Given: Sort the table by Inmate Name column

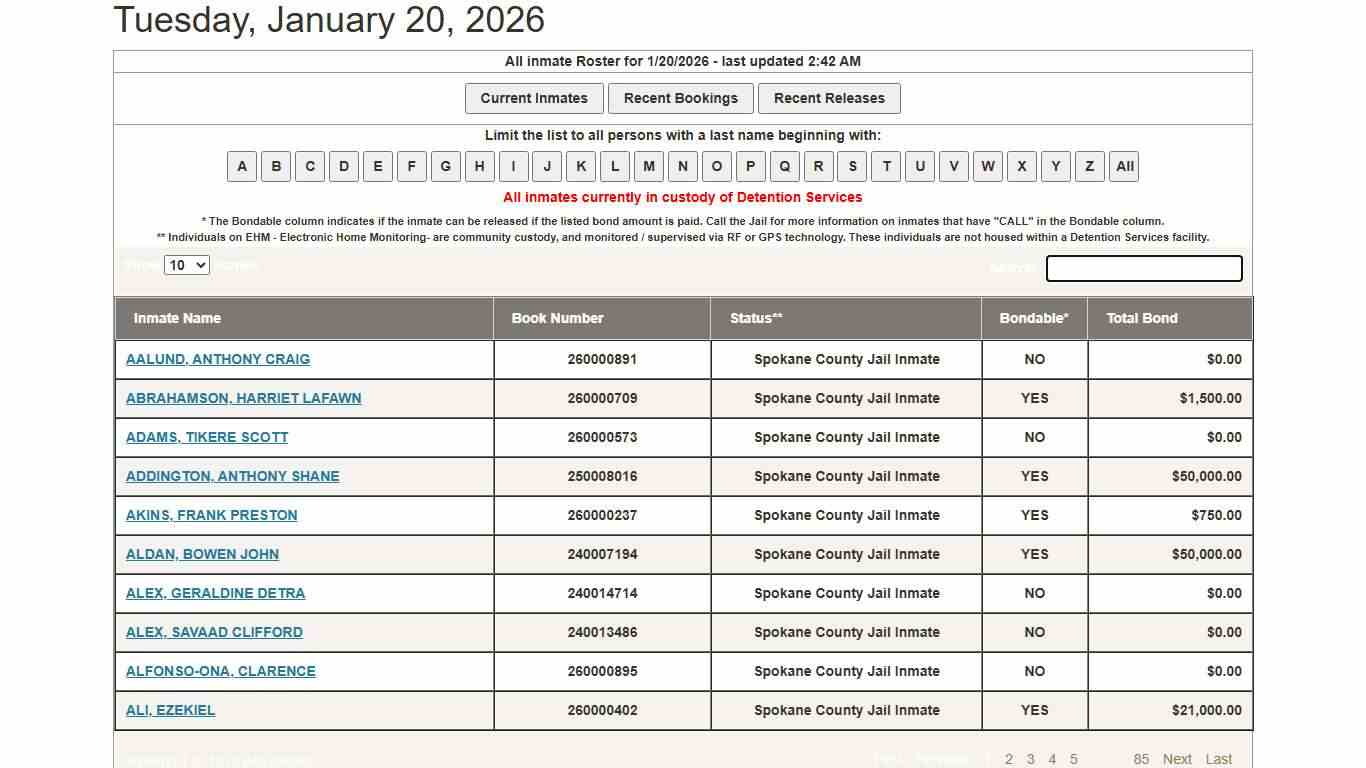Looking at the screenshot, I should coord(177,318).
